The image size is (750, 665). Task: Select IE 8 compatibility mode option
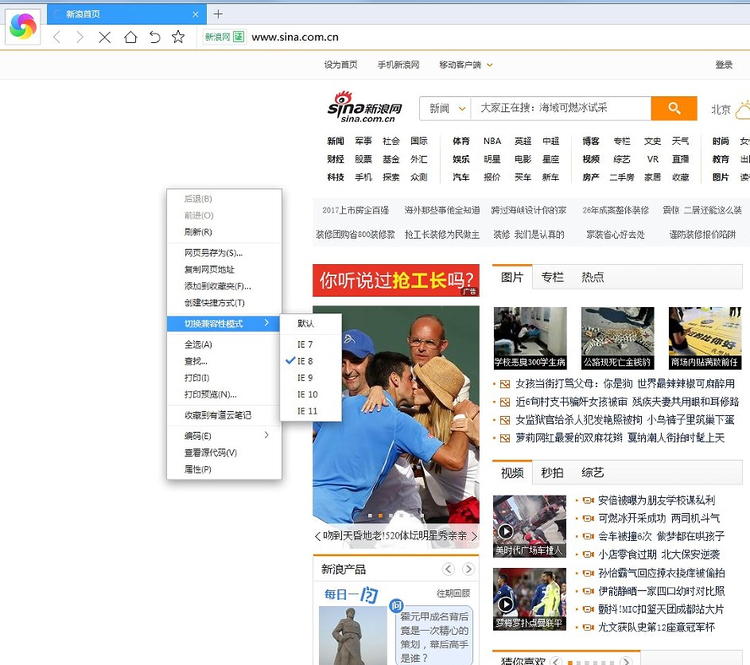(305, 361)
